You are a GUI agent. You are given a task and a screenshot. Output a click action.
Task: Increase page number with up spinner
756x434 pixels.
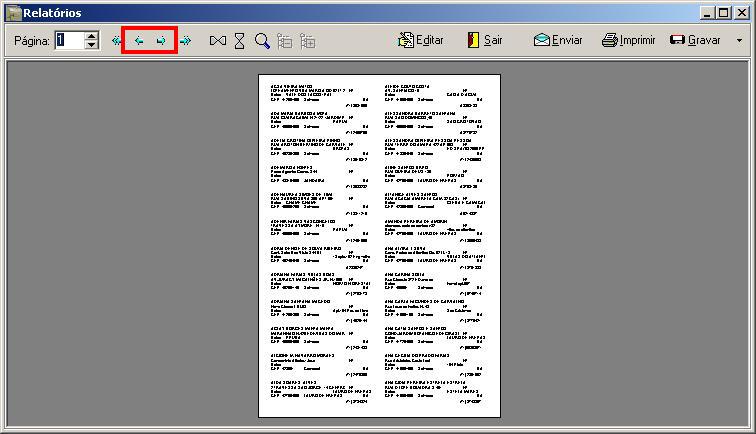(x=92, y=36)
